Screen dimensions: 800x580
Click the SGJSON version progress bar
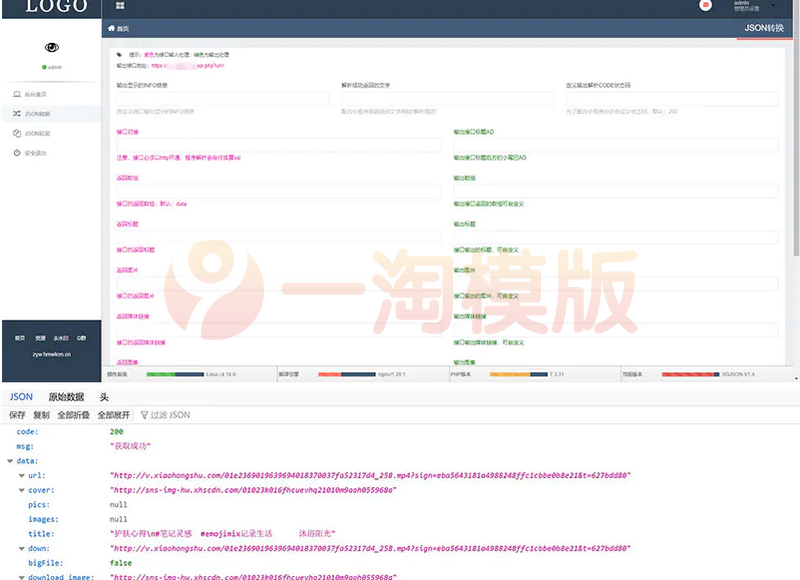pyautogui.click(x=690, y=374)
